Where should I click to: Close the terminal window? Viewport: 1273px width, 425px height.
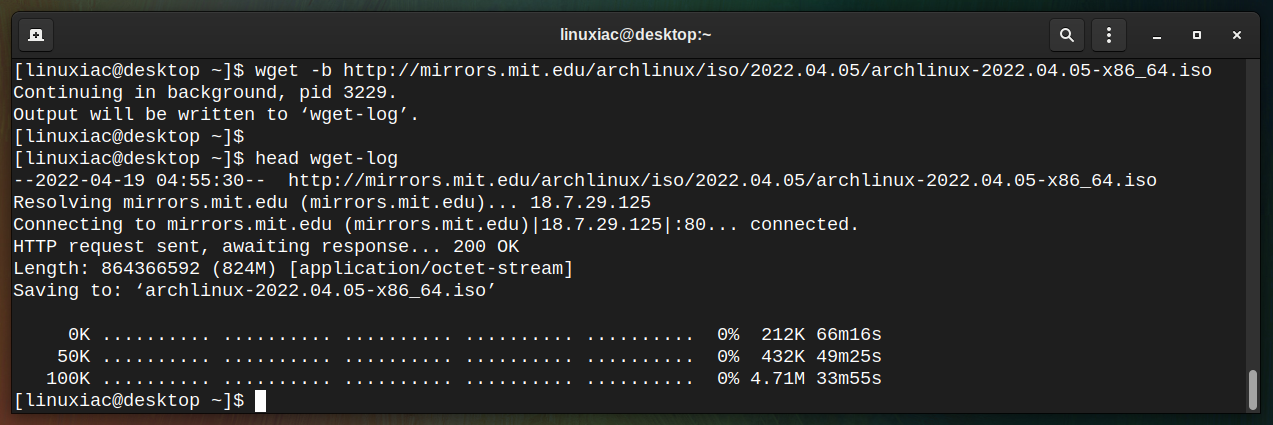(x=1238, y=35)
